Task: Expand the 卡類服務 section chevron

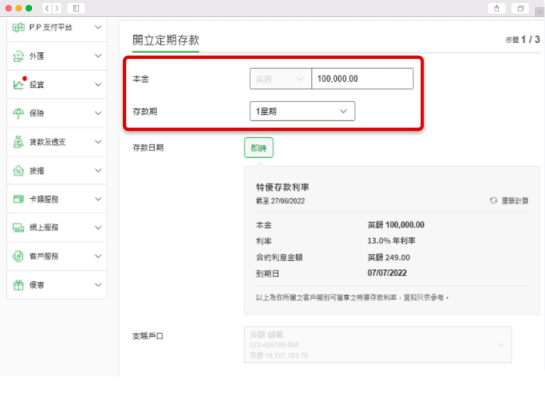Action: tap(98, 199)
